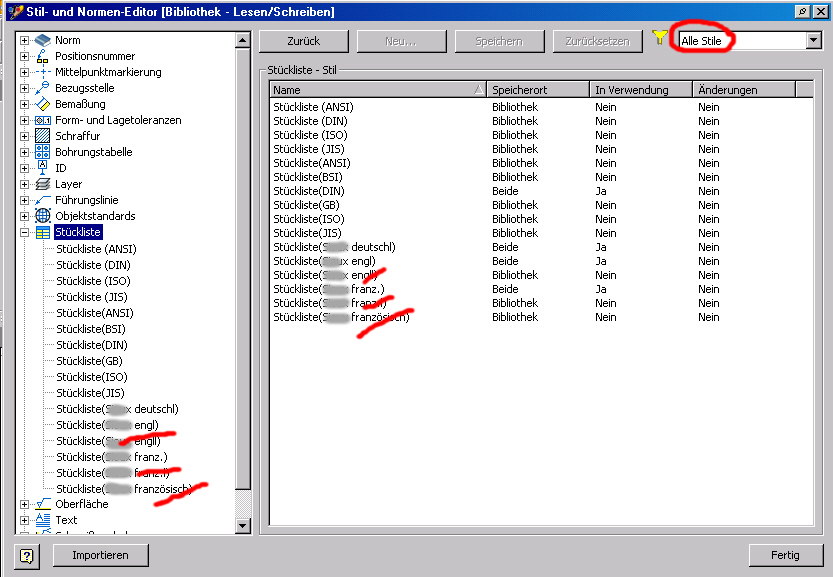Click the Oberfläche surface icon

pyautogui.click(x=42, y=504)
